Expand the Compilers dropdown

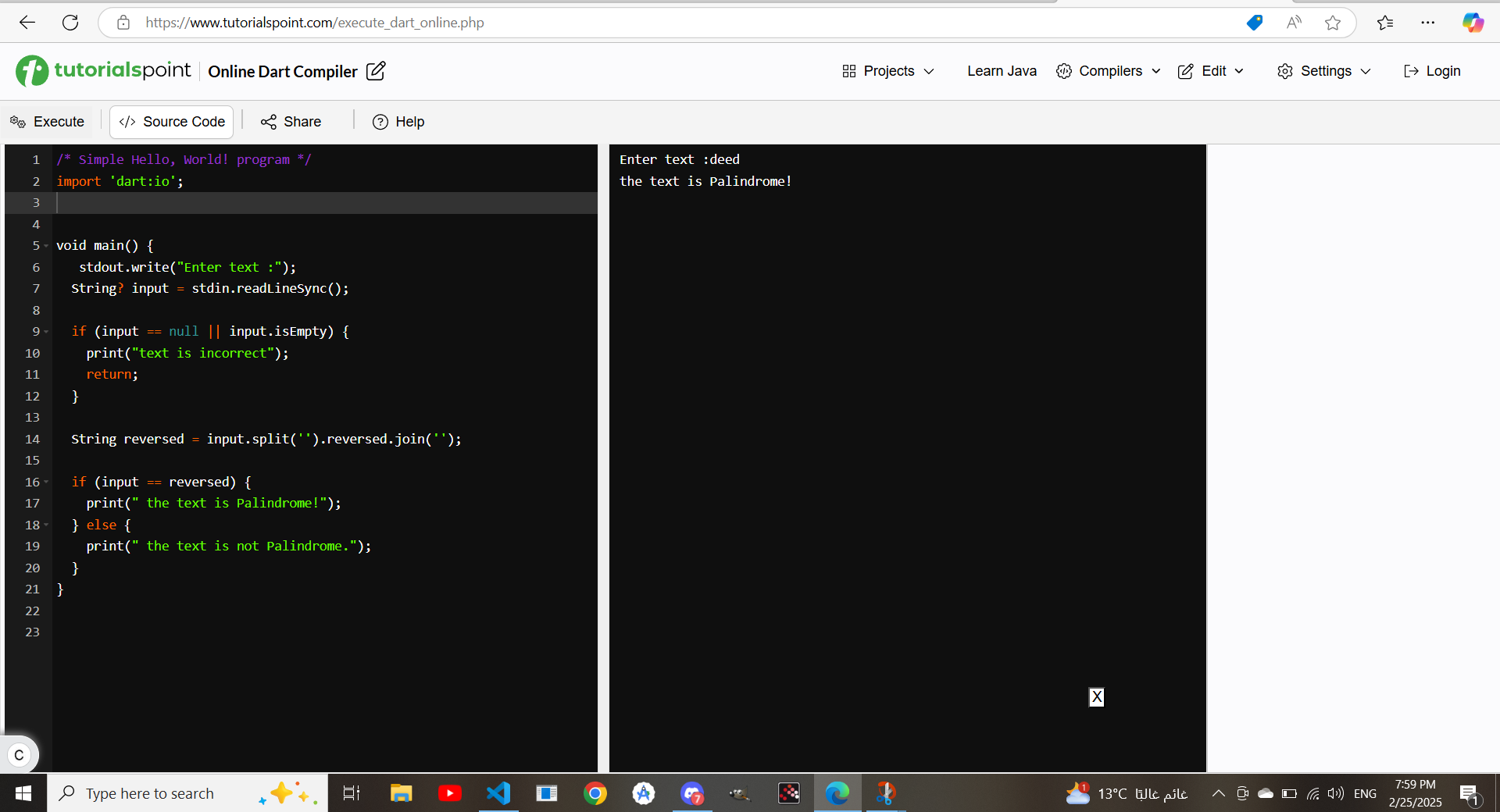click(x=1108, y=71)
